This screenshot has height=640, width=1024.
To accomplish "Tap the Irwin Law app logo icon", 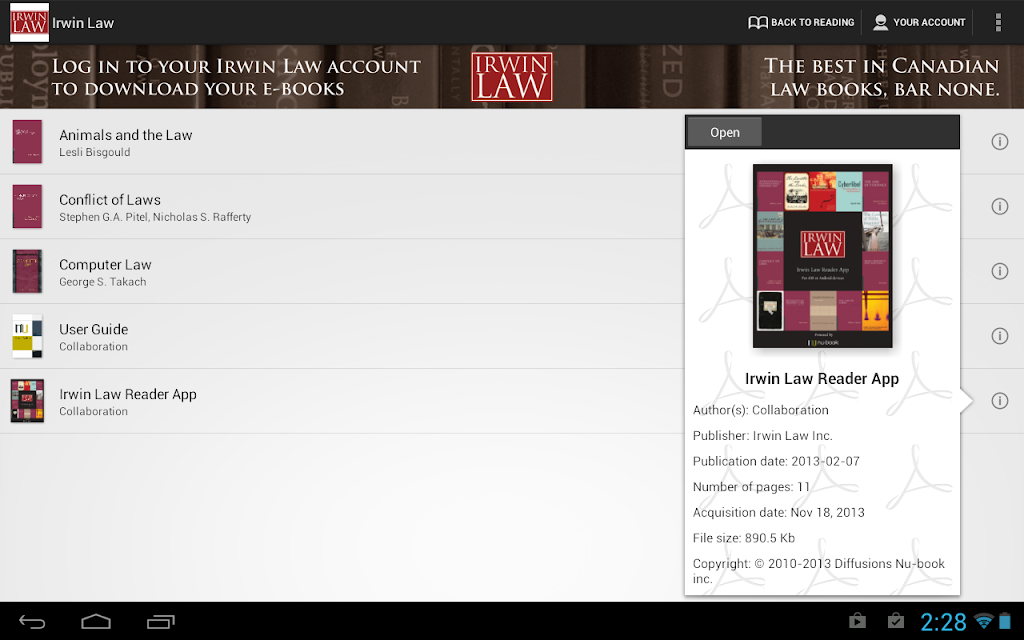I will pyautogui.click(x=29, y=23).
